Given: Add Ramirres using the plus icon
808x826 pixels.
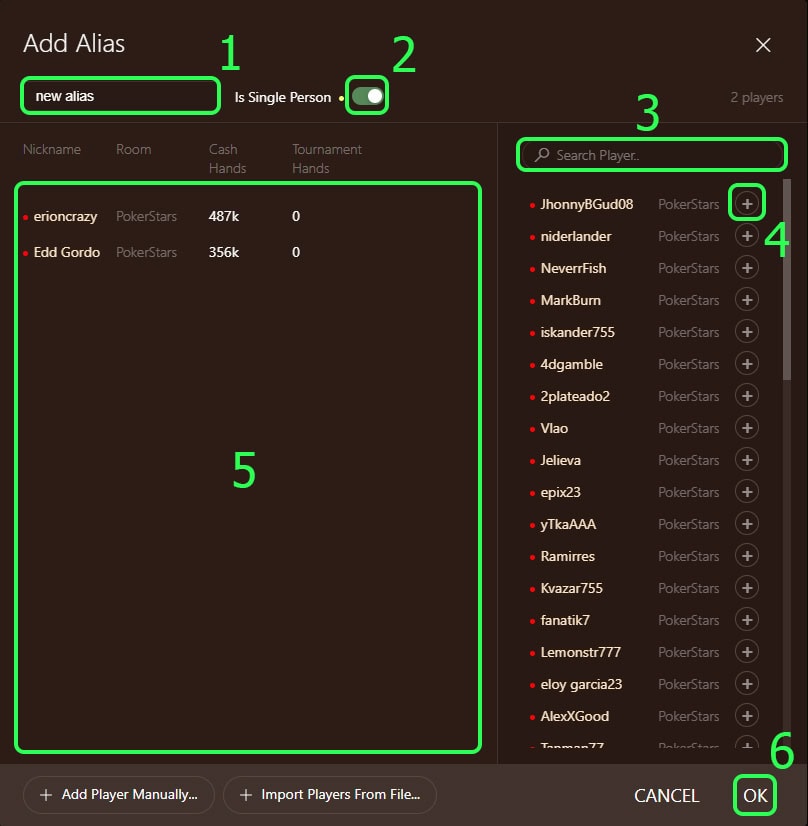Looking at the screenshot, I should [747, 556].
